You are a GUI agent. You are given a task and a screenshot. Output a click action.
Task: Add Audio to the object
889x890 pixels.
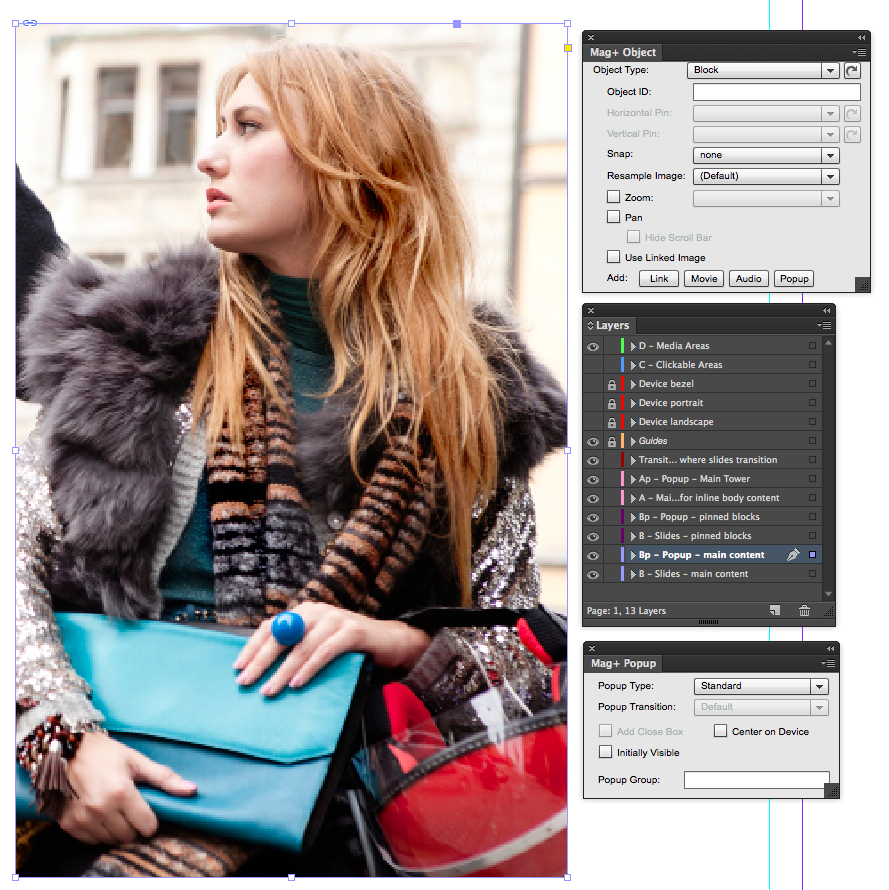tap(748, 278)
